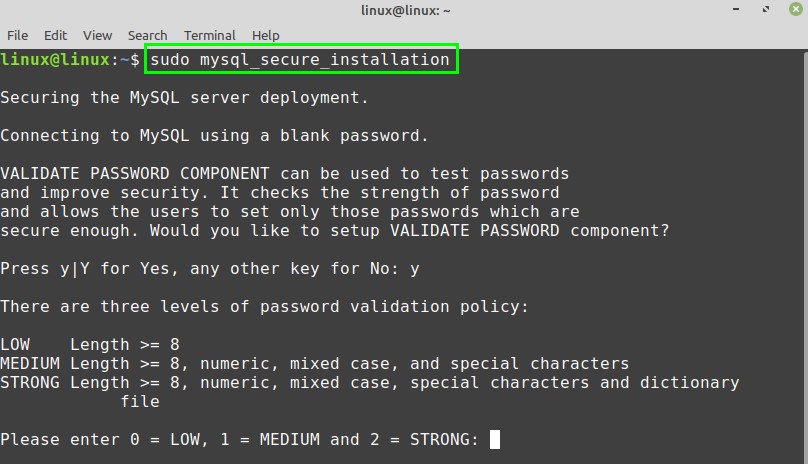Click the 'Connecting to MySQL using a blank password' line

[214, 135]
